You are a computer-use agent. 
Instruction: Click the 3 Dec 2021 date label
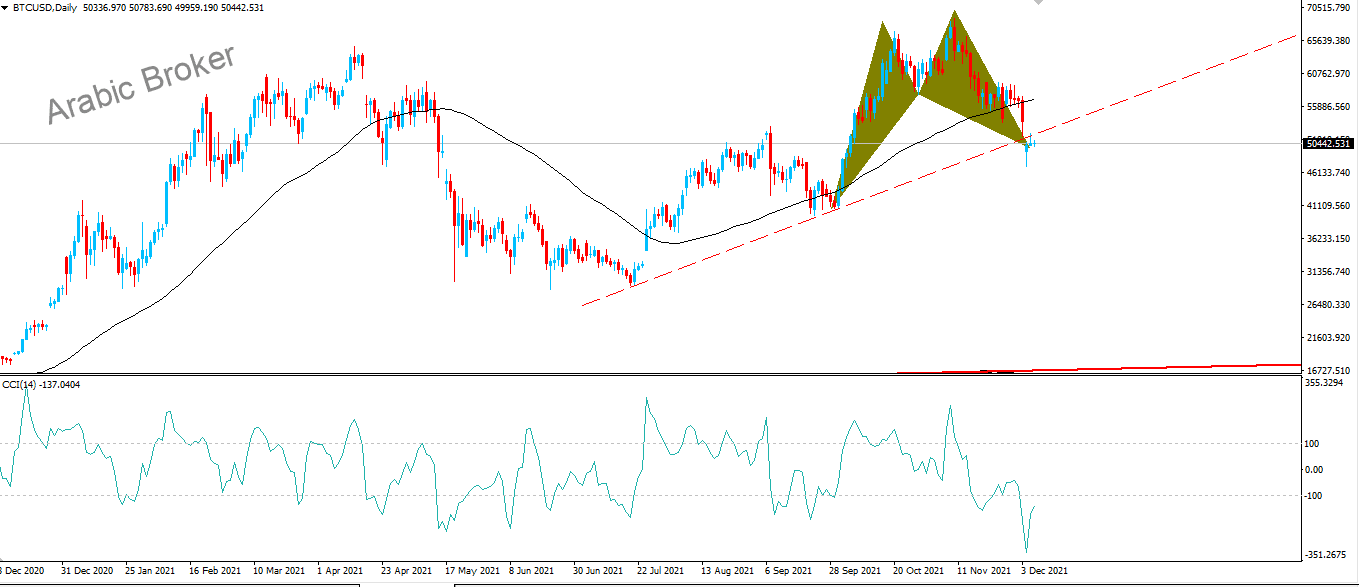pos(1044,570)
